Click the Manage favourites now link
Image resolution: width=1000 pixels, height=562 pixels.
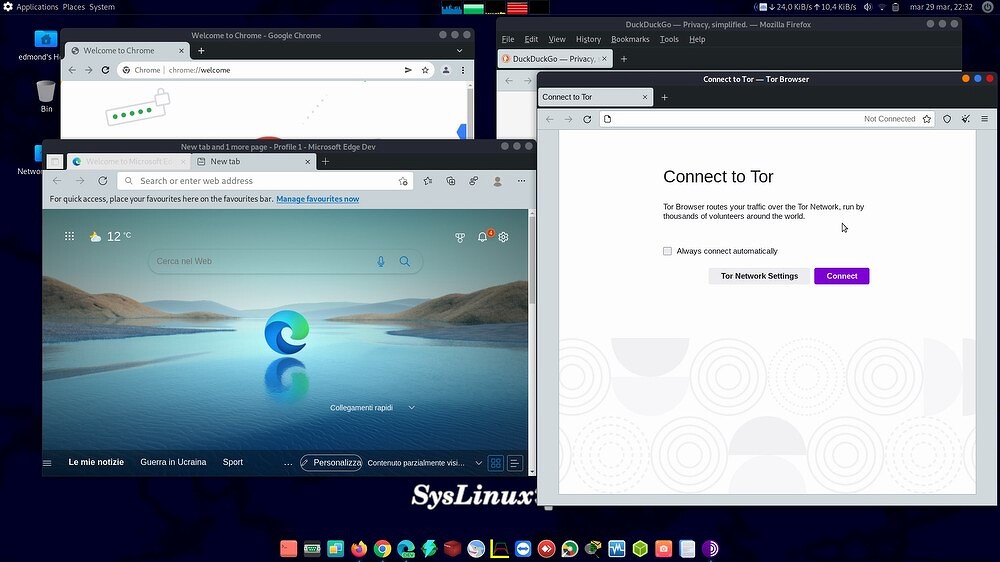(x=317, y=199)
